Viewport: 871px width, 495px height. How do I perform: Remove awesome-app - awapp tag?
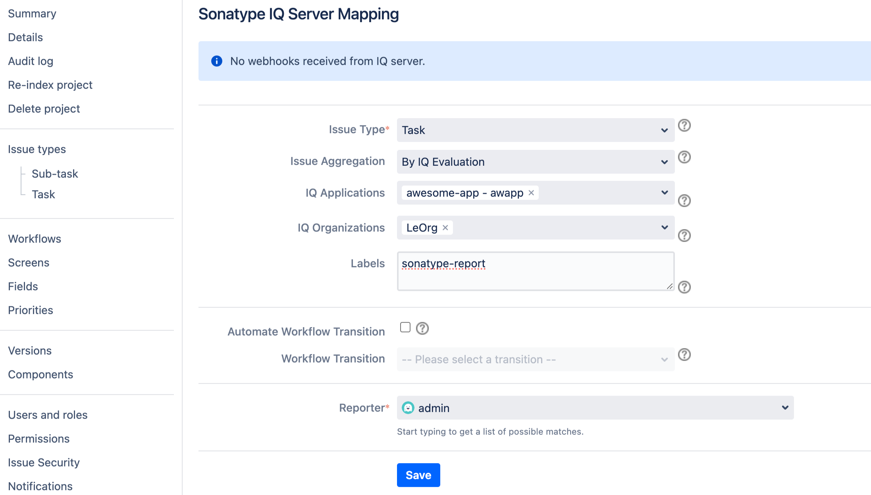(x=531, y=193)
